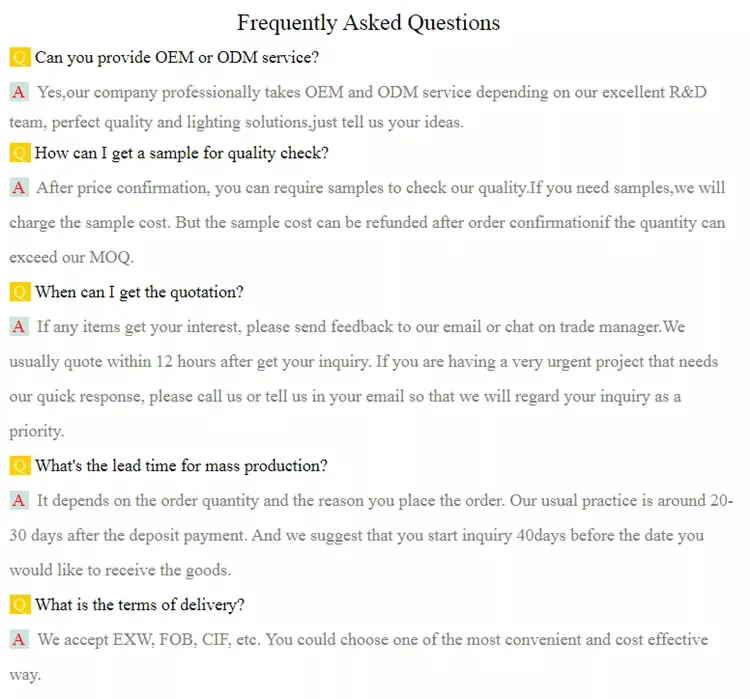Click the Q icon beside quotation question
Image resolution: width=750 pixels, height=699 pixels.
(x=19, y=292)
